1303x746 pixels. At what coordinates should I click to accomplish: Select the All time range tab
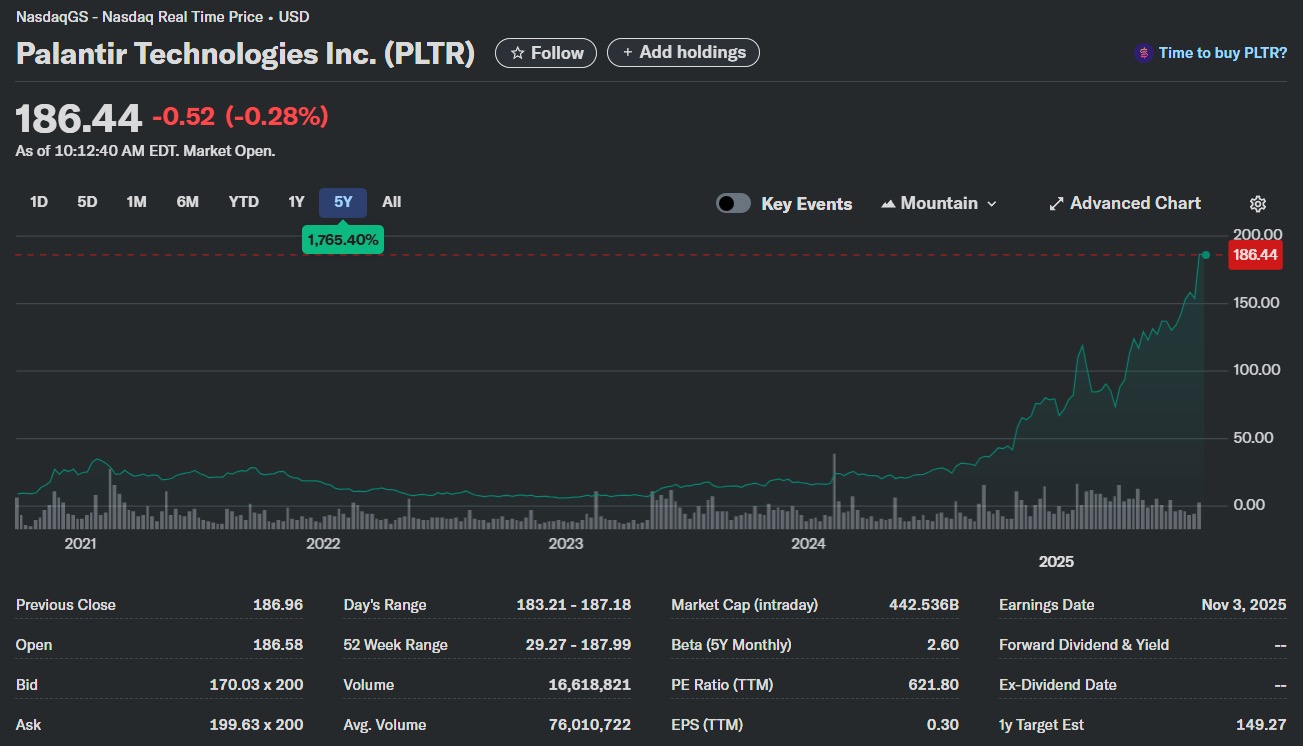(x=392, y=202)
